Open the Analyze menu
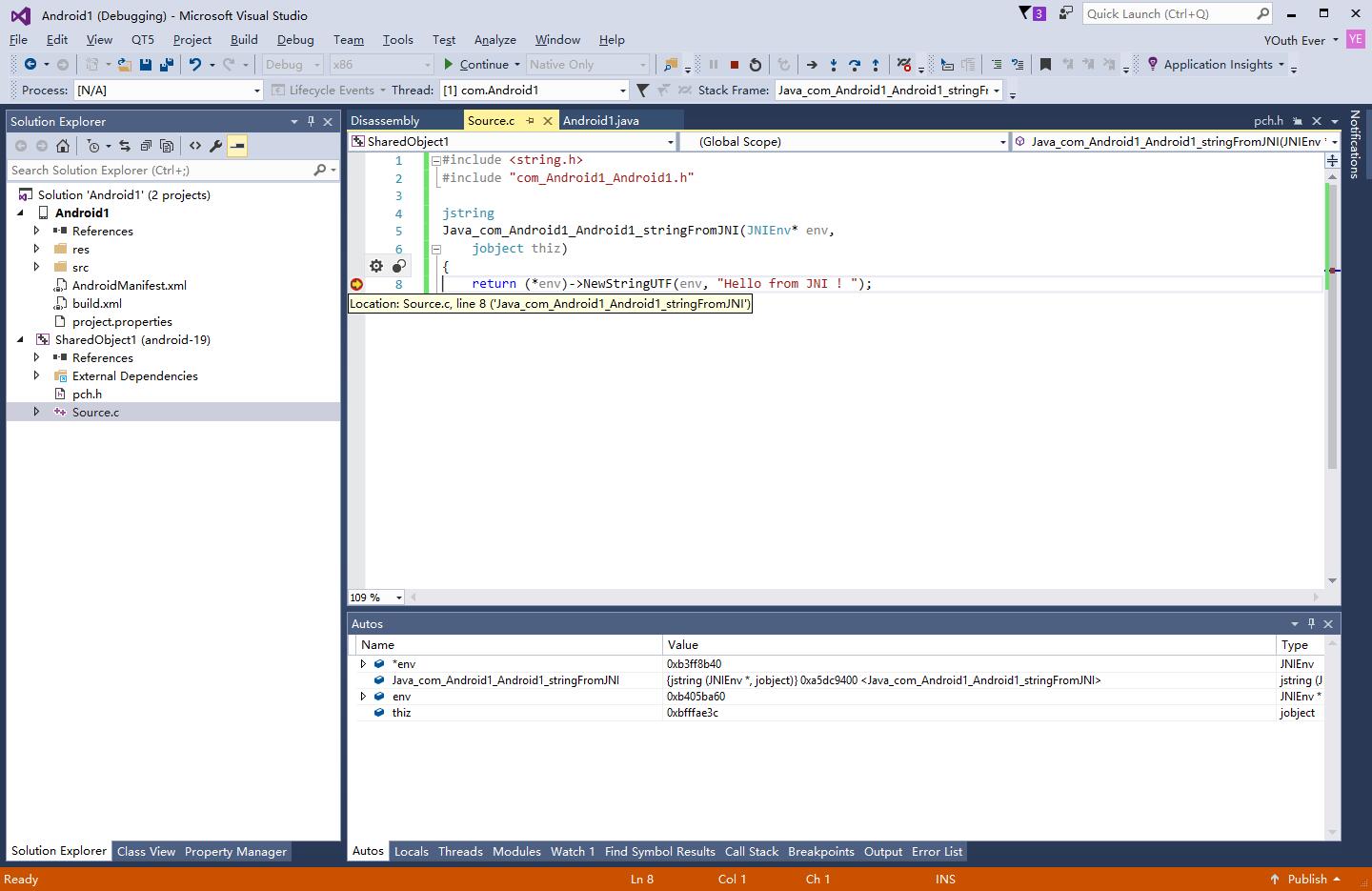Image resolution: width=1372 pixels, height=891 pixels. [x=495, y=39]
